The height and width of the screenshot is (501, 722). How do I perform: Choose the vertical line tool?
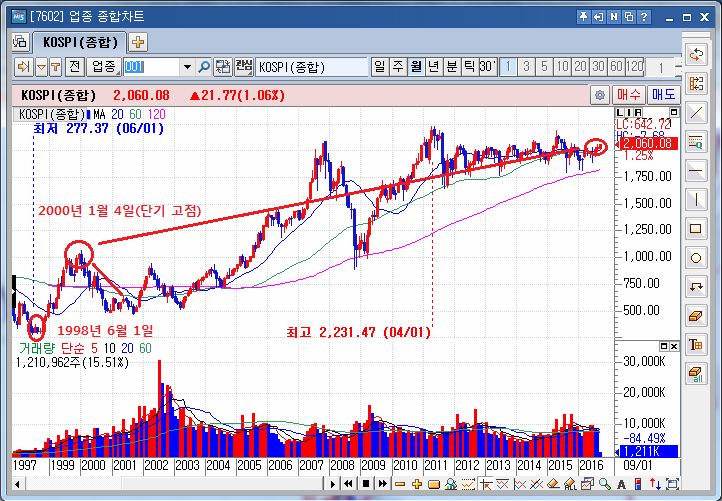(x=697, y=199)
